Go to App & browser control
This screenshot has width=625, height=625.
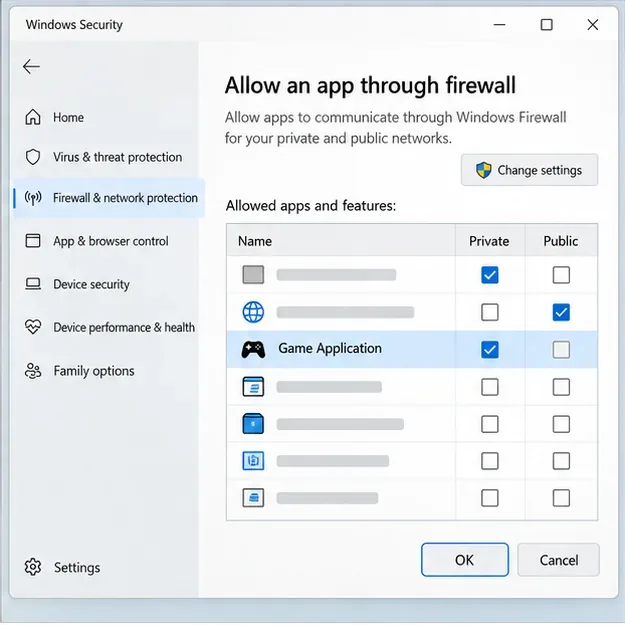(x=111, y=241)
